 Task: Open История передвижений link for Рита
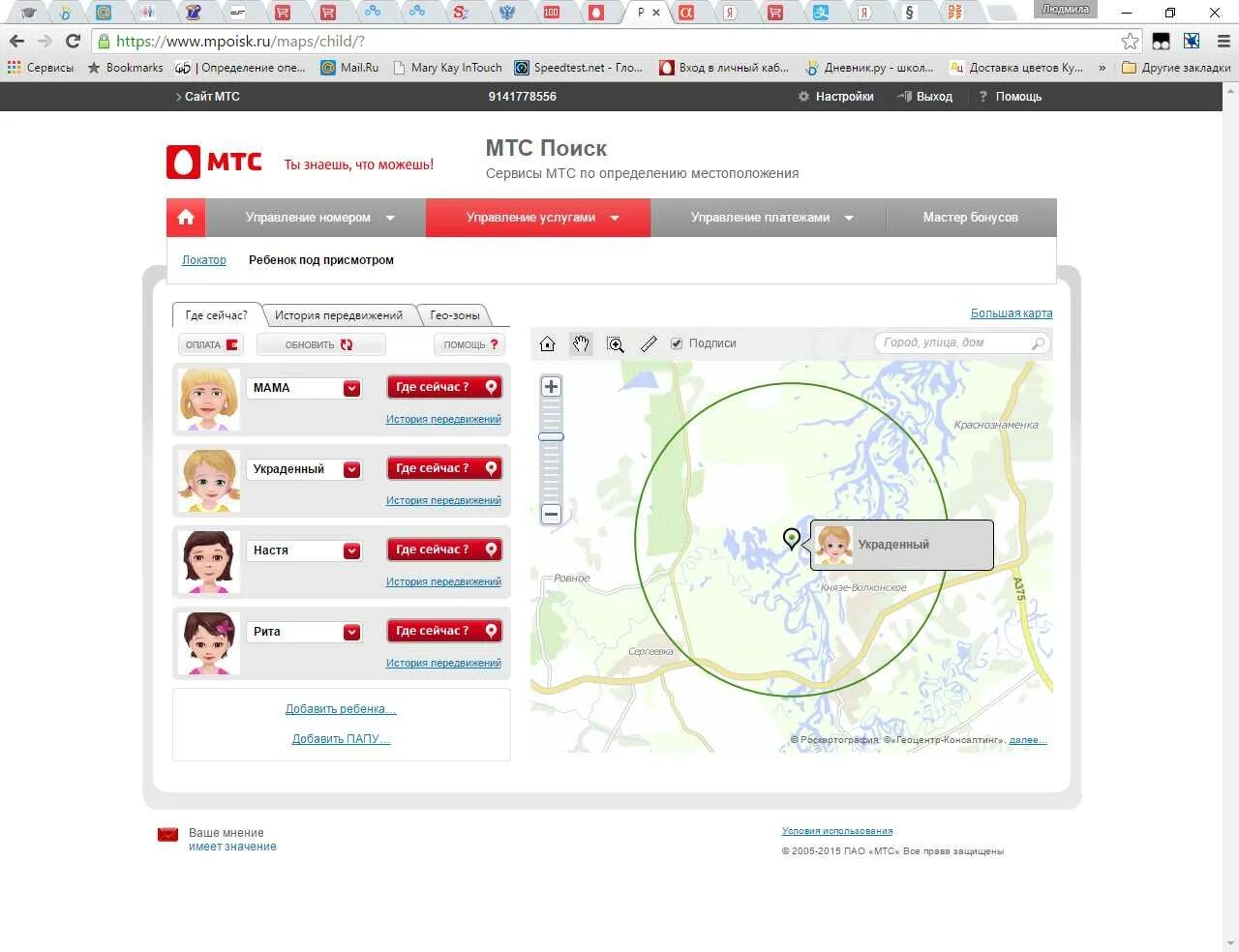[443, 663]
